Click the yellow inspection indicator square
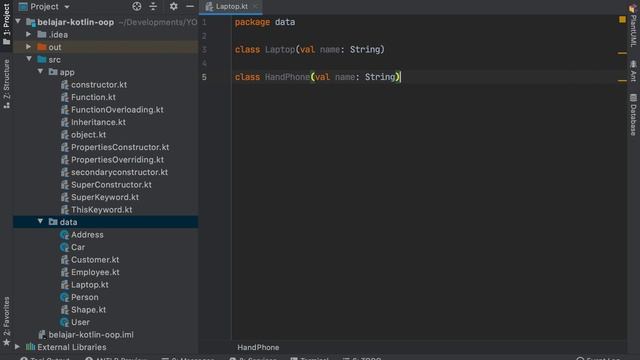This screenshot has width=640, height=360. click(x=622, y=19)
